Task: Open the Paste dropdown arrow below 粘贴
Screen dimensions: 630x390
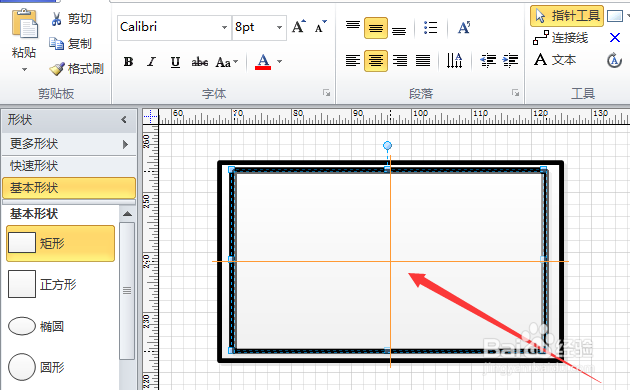Action: click(25, 69)
